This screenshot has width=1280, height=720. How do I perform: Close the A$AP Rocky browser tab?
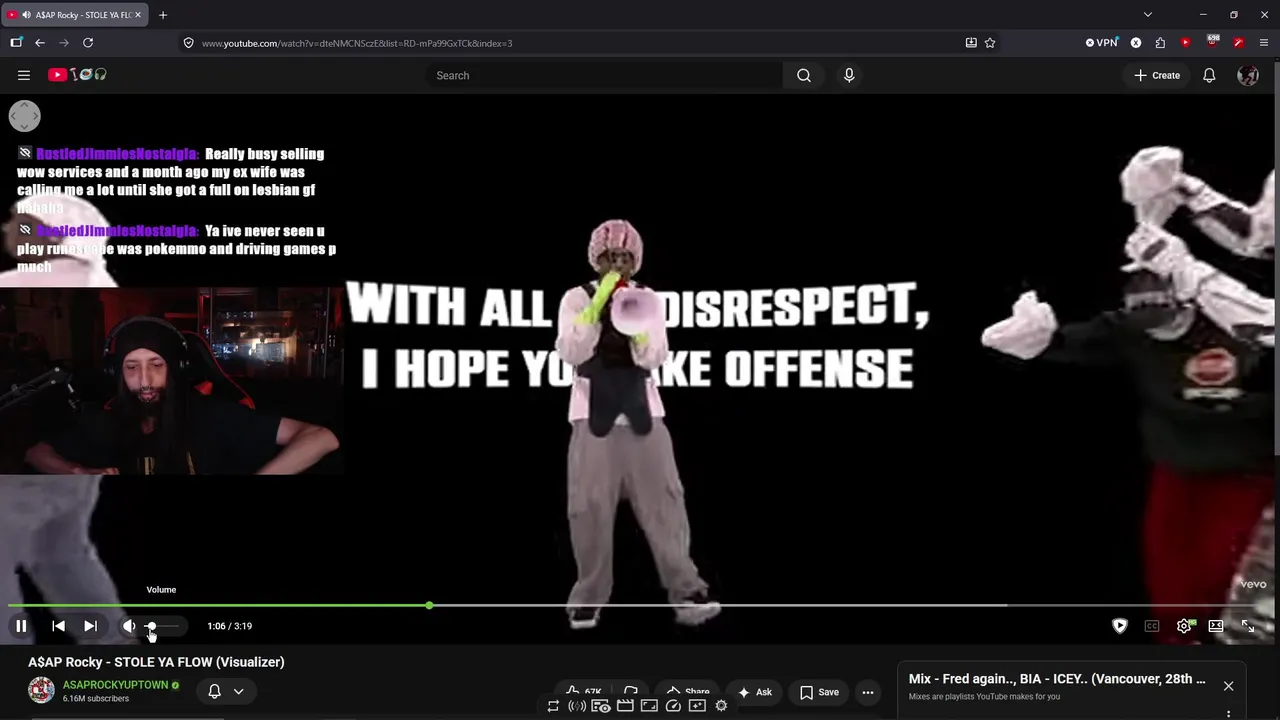click(x=138, y=15)
